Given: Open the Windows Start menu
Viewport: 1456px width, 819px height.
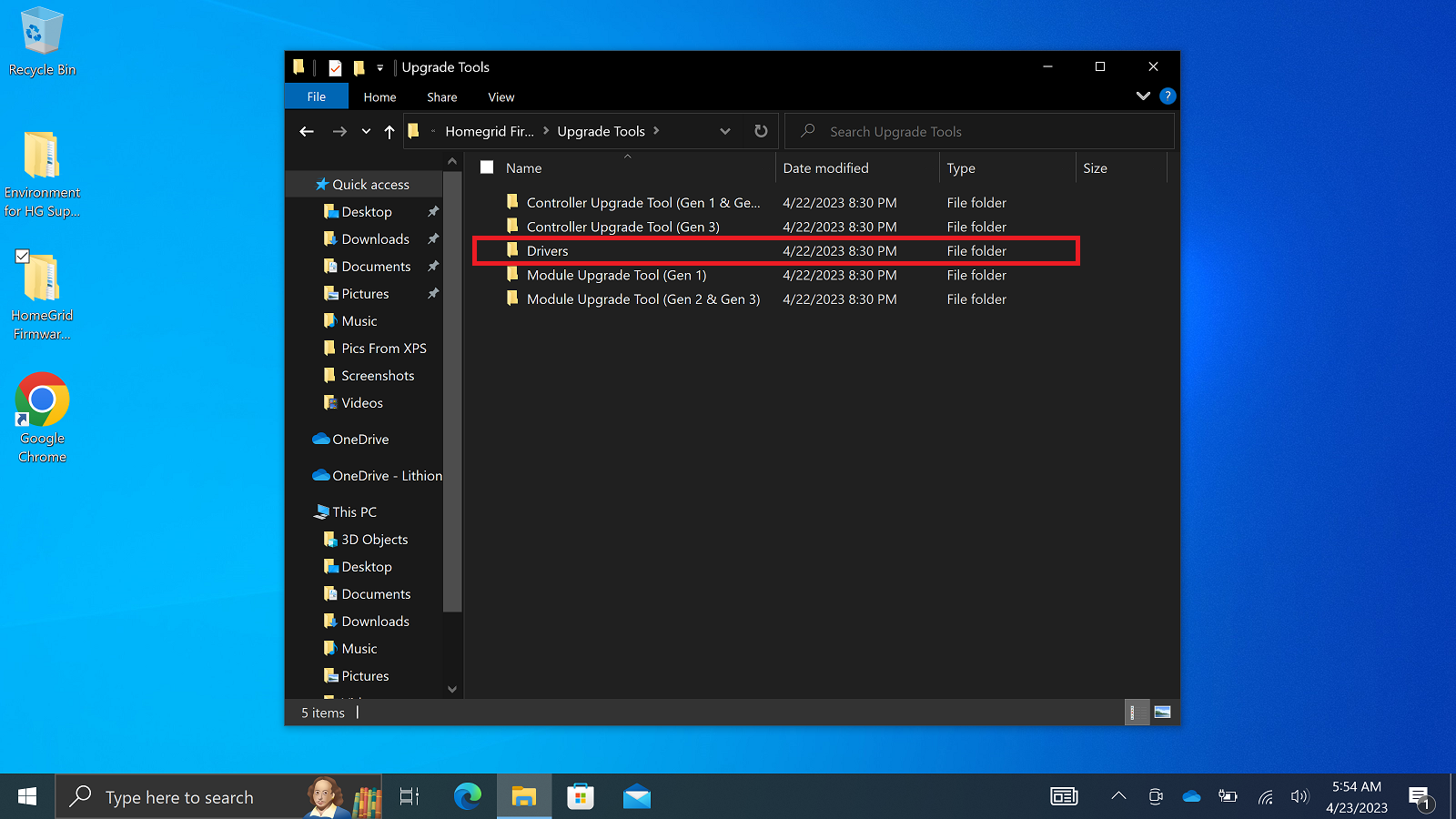Looking at the screenshot, I should [27, 797].
